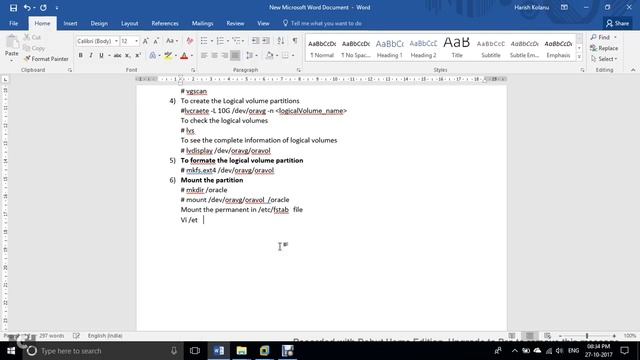640x360 pixels.
Task: Apply the Heading 1 style
Action: pos(389,48)
